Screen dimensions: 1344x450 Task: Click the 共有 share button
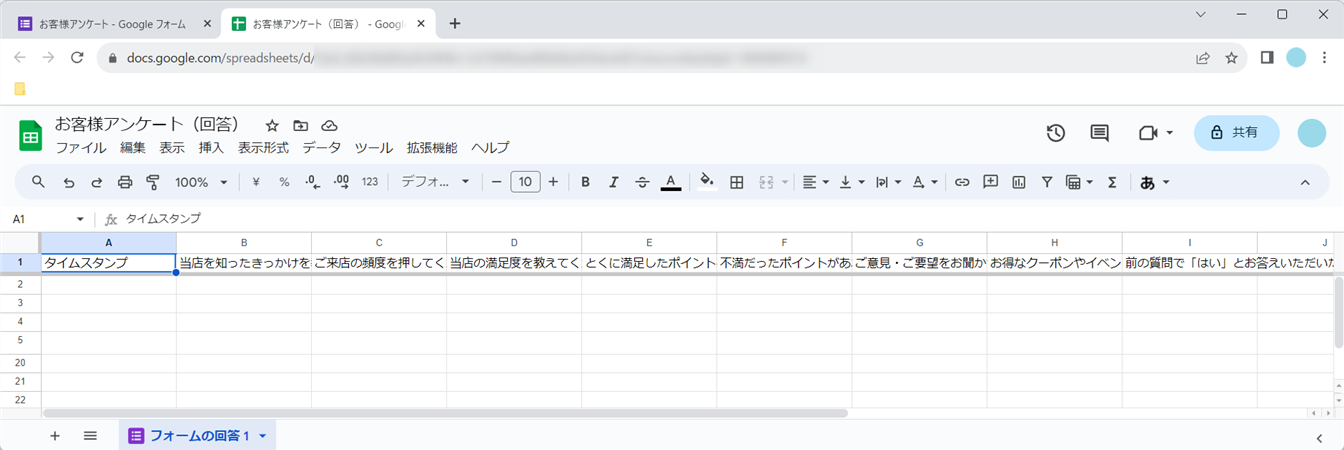point(1236,132)
